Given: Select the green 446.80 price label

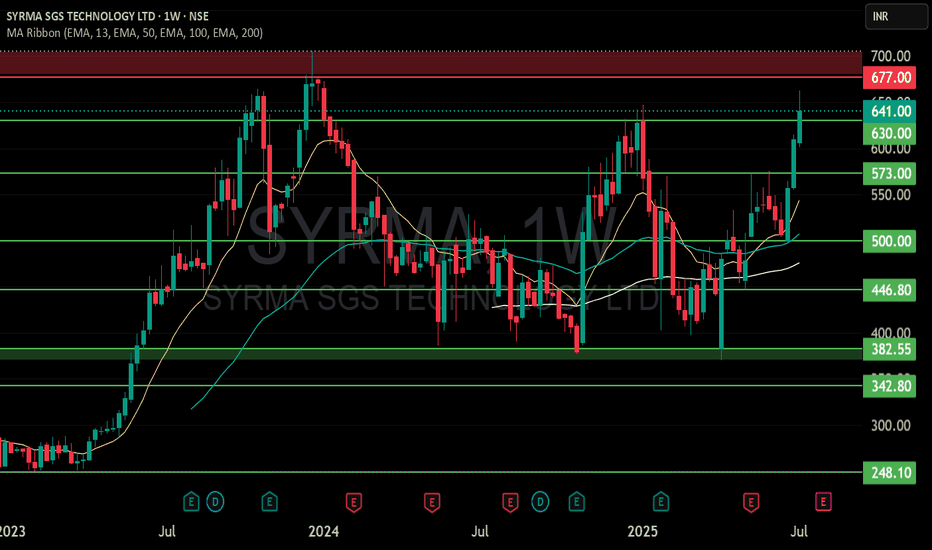Looking at the screenshot, I should 890,290.
